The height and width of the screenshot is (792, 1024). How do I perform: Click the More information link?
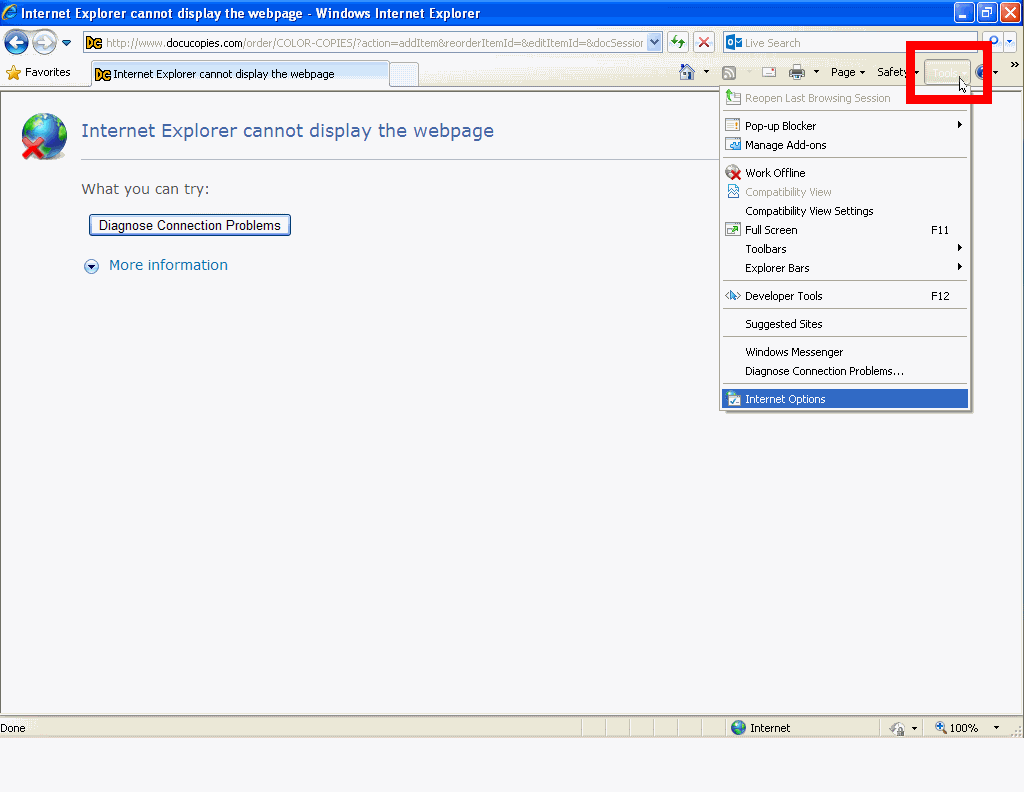168,265
